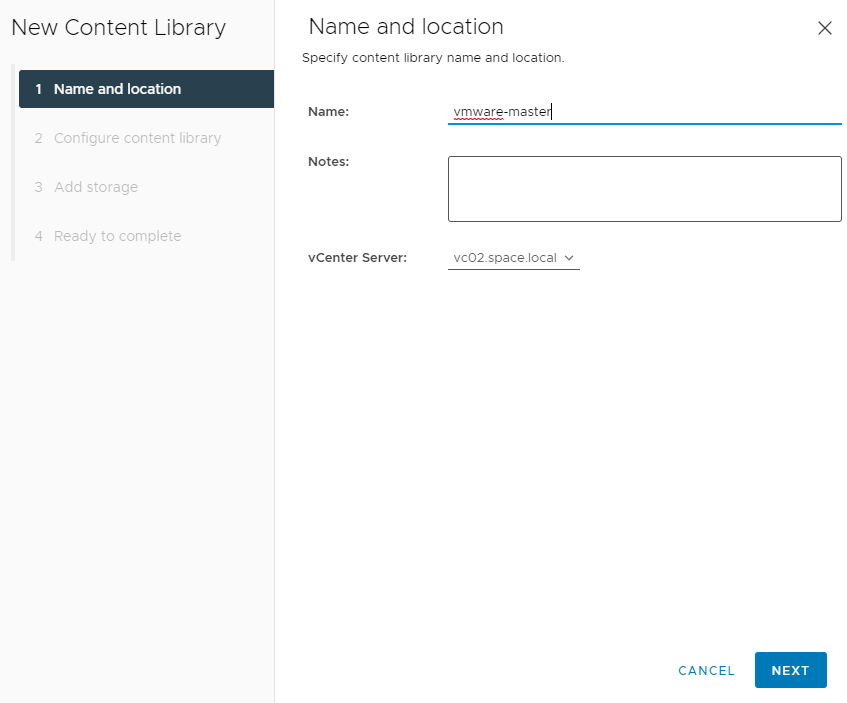Click the 'Name and location' heading text
847x703 pixels.
406,26
